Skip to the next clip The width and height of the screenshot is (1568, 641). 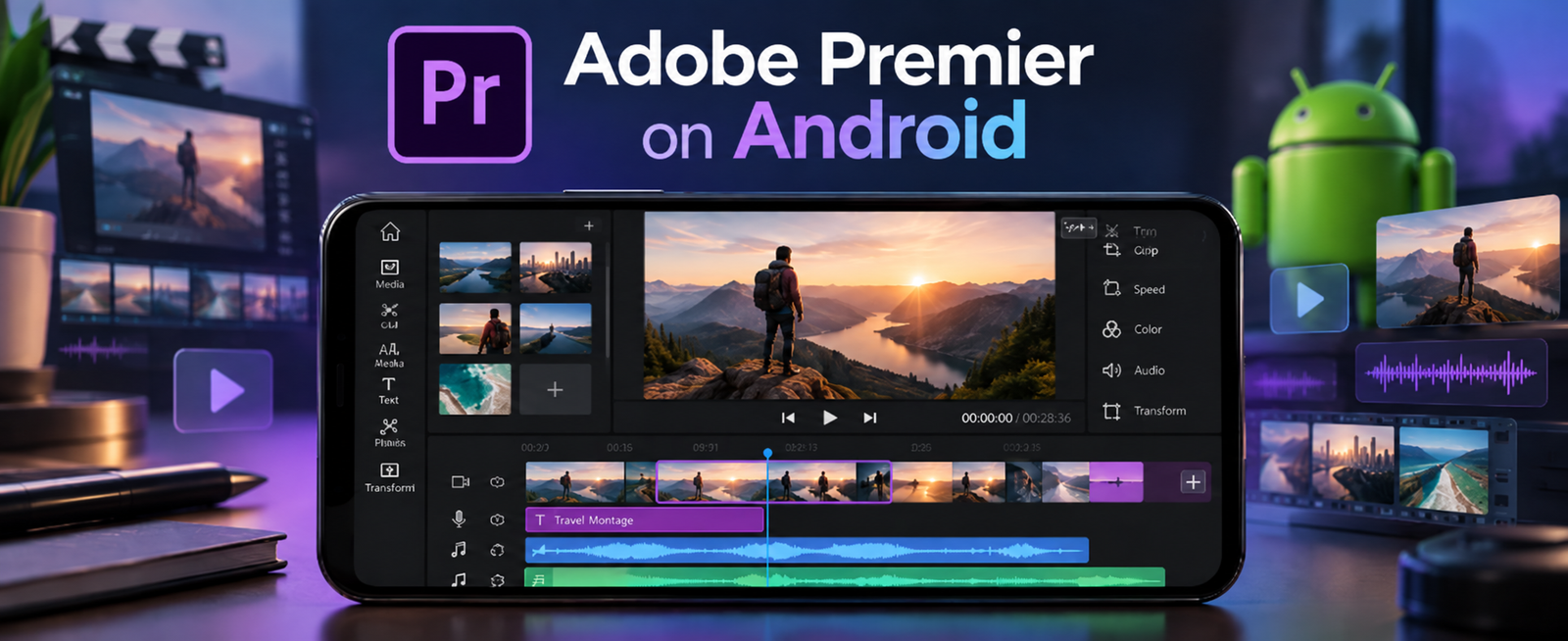pyautogui.click(x=869, y=418)
